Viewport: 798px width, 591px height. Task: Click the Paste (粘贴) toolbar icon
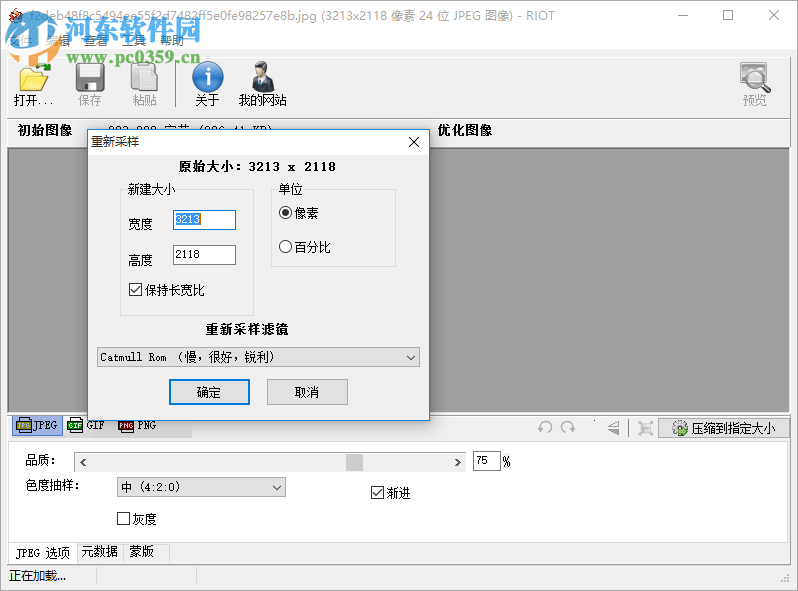(144, 77)
